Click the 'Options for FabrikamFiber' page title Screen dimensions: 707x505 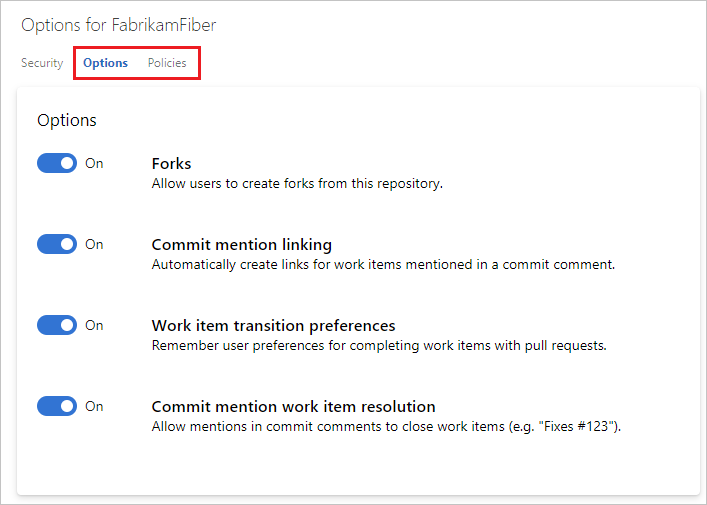pyautogui.click(x=119, y=25)
